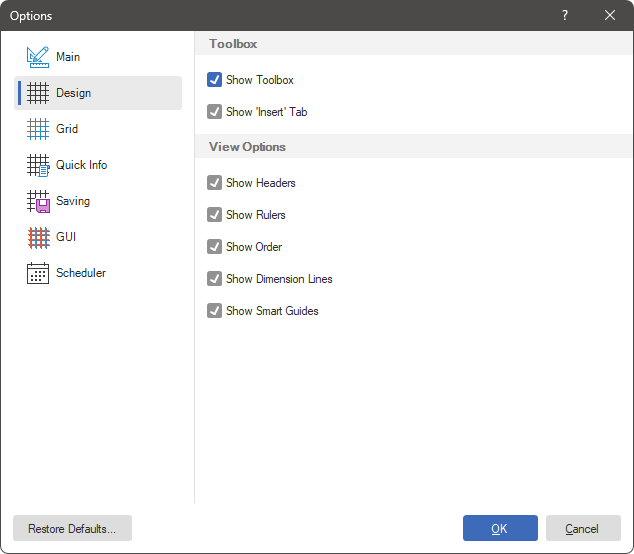Confirm changes with the OK button
Screen dimensions: 634x554
pyautogui.click(x=500, y=528)
